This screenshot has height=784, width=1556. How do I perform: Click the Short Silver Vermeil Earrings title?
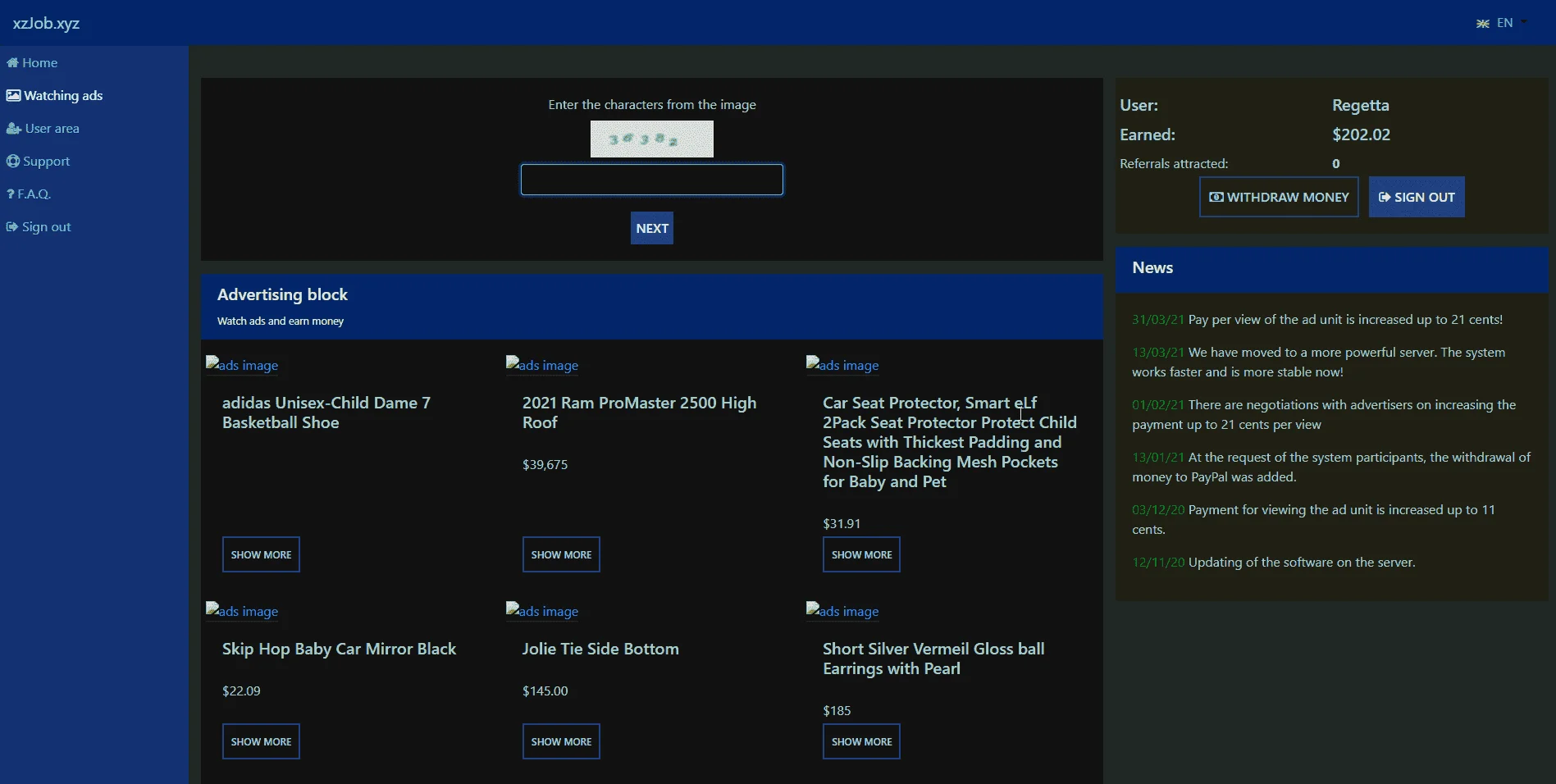tap(933, 659)
